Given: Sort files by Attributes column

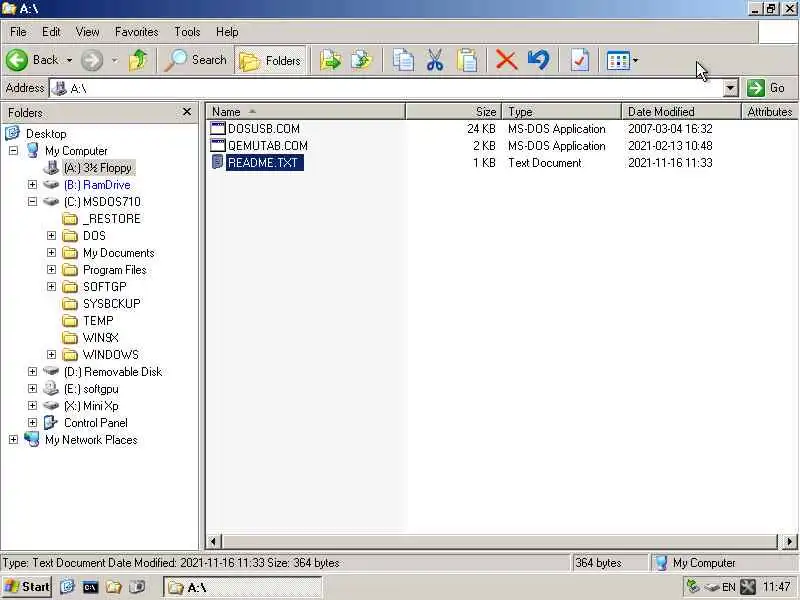Looking at the screenshot, I should (769, 112).
